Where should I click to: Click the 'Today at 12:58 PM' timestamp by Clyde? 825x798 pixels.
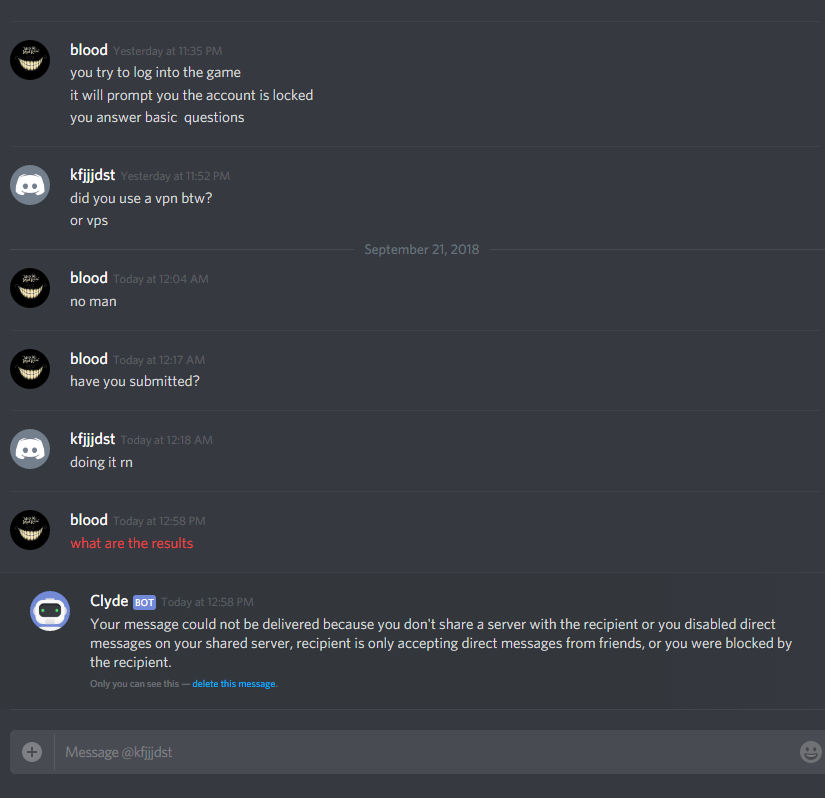point(207,602)
